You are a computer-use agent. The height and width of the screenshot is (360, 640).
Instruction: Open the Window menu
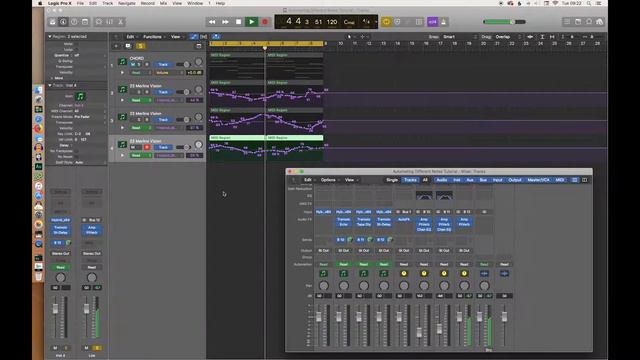point(195,3)
